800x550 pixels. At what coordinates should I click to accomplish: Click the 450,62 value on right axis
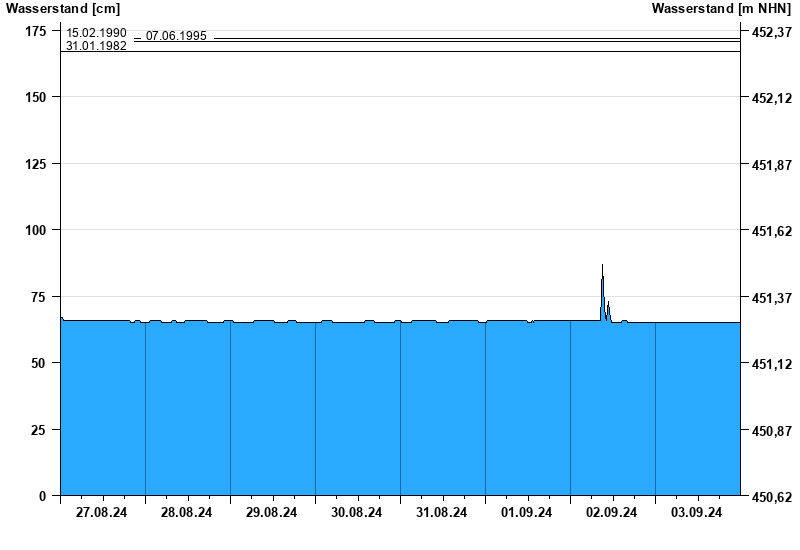(x=771, y=497)
